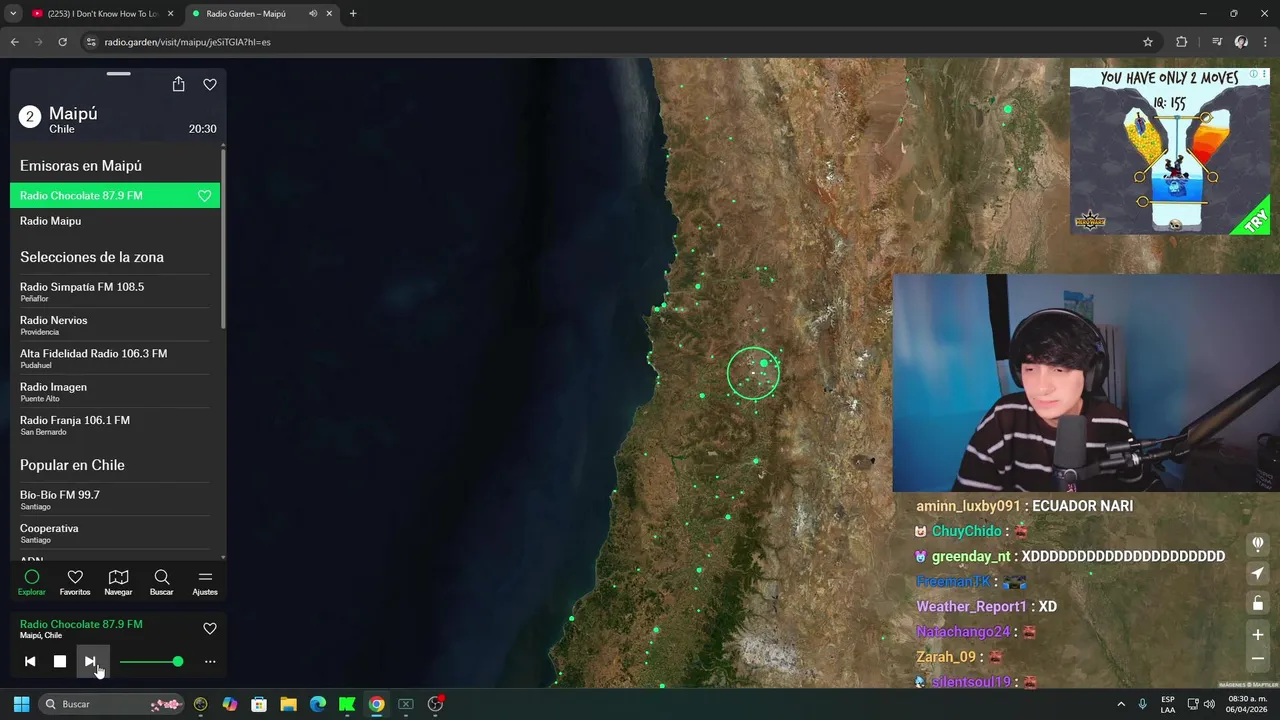Screen dimensions: 1280x720
Task: Reload the Radio Garden page
Action: [62, 42]
